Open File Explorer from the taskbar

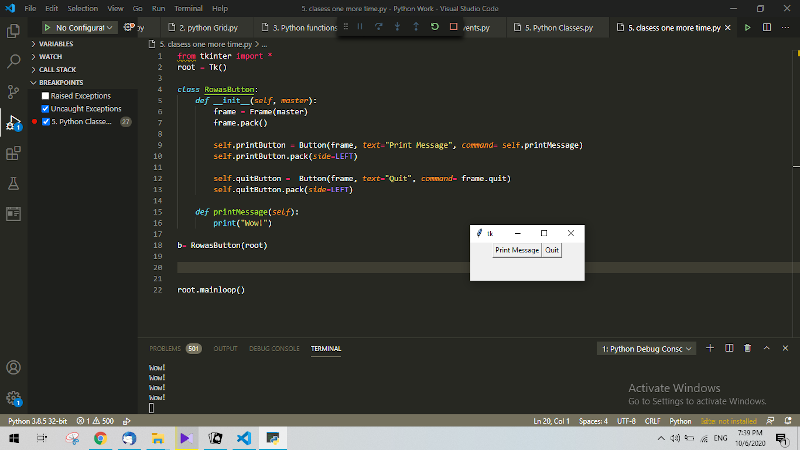[x=158, y=438]
